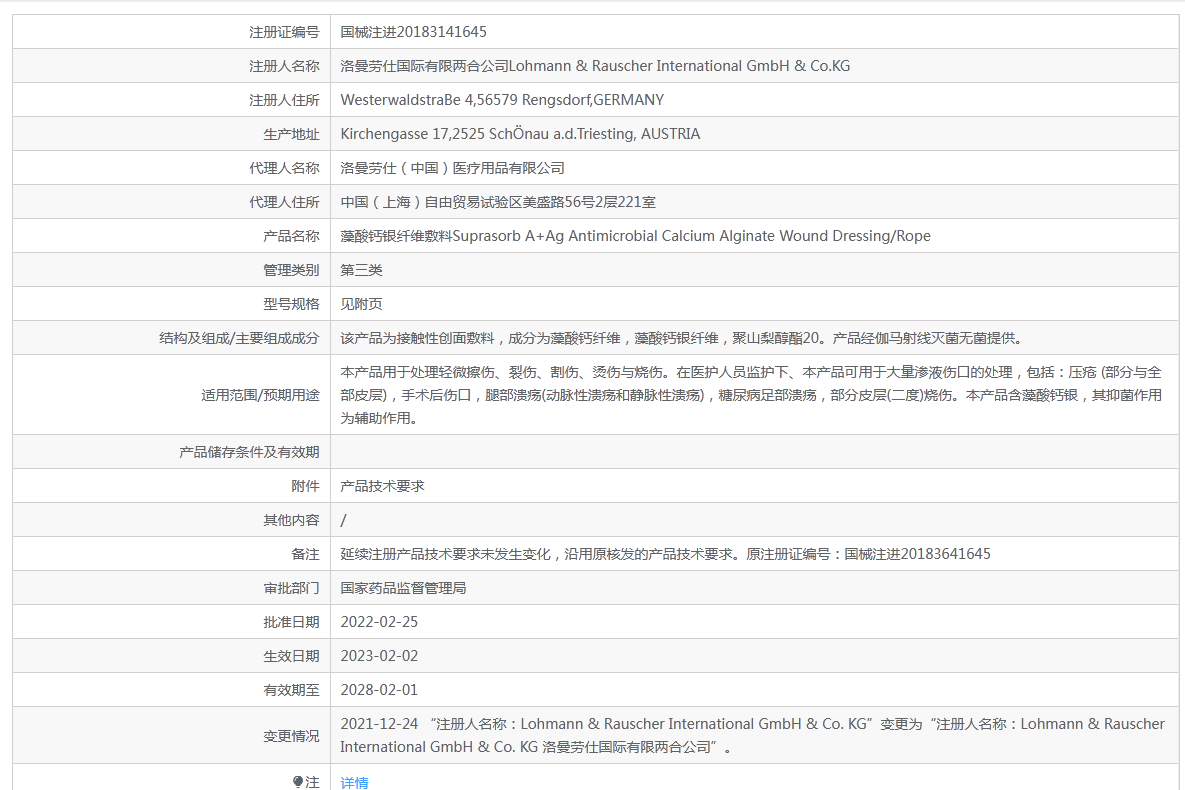Select the 其他内容 label

[x=291, y=520]
